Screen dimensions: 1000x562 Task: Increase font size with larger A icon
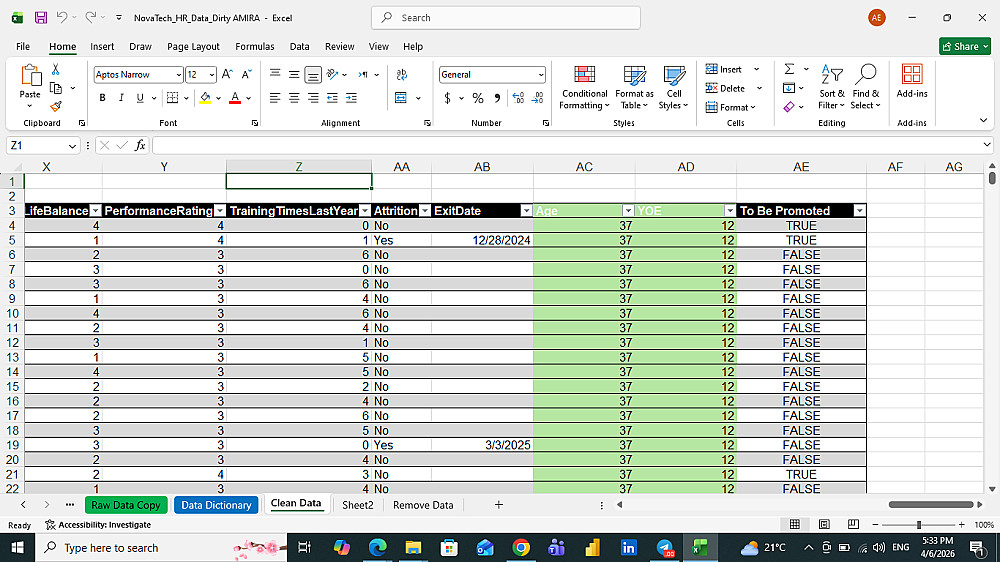[x=227, y=75]
